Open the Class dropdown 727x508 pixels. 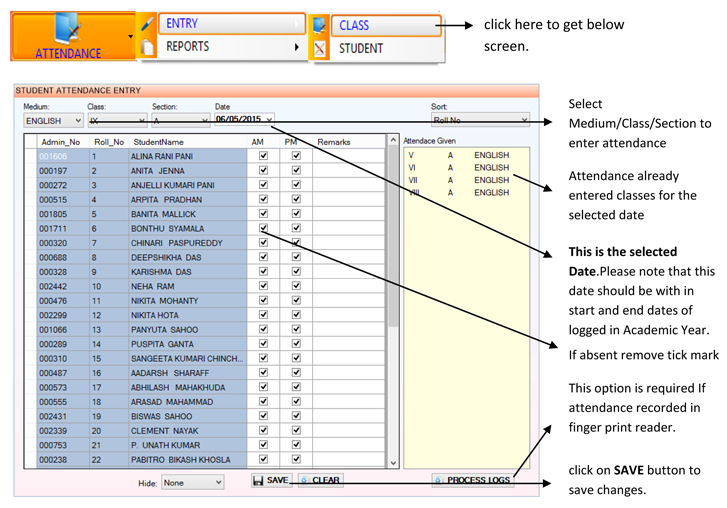tap(117, 121)
